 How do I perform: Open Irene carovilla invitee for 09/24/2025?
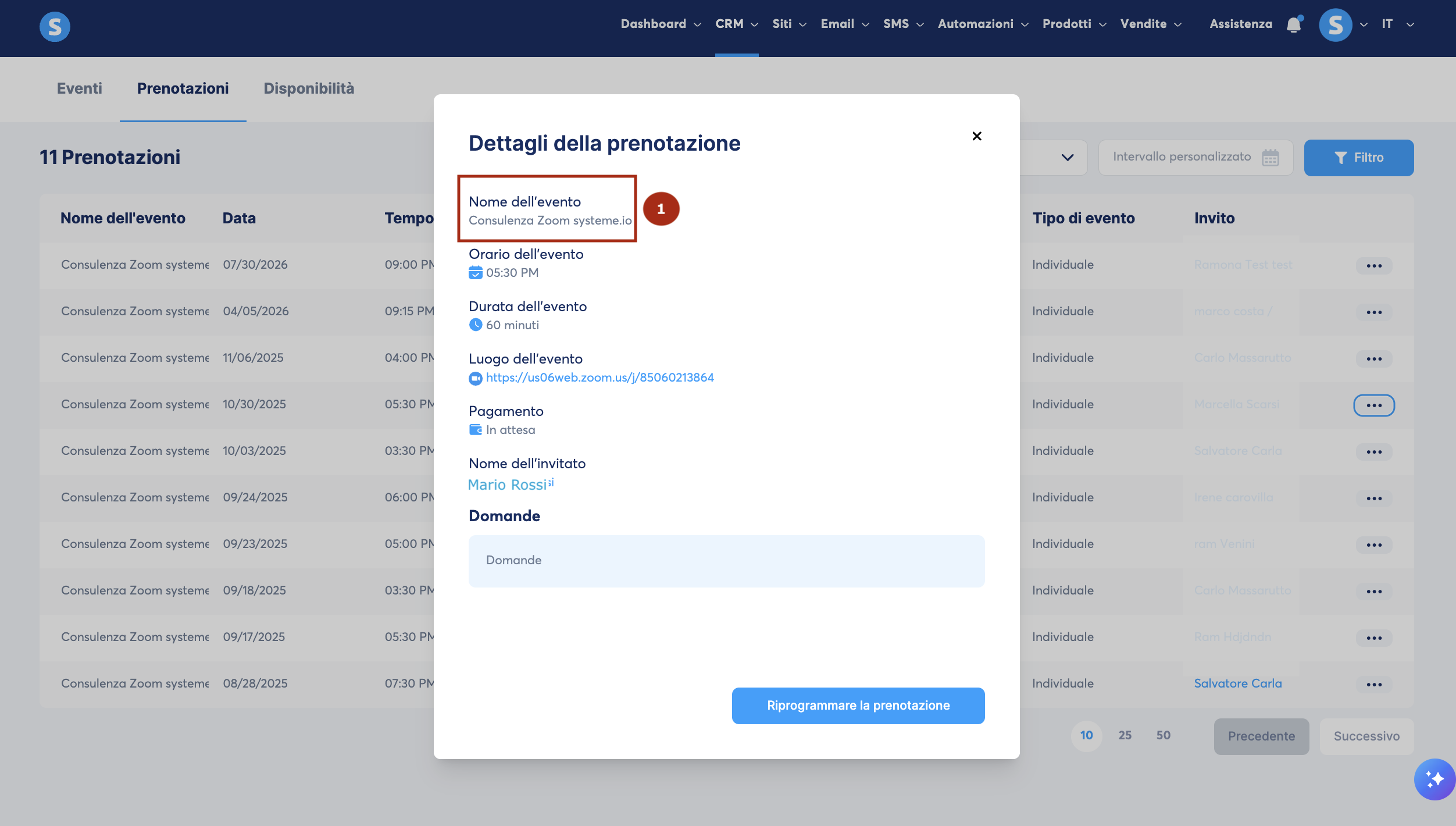1233,497
